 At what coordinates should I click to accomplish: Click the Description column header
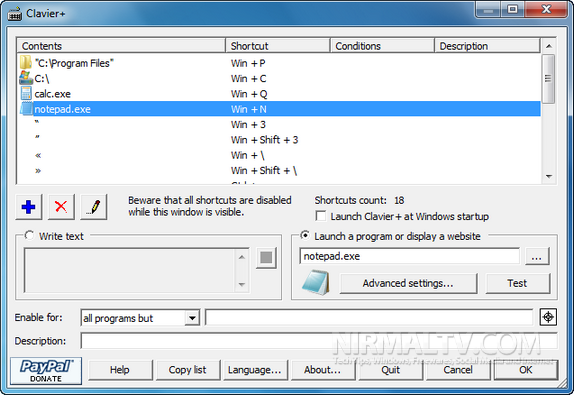[x=487, y=46]
